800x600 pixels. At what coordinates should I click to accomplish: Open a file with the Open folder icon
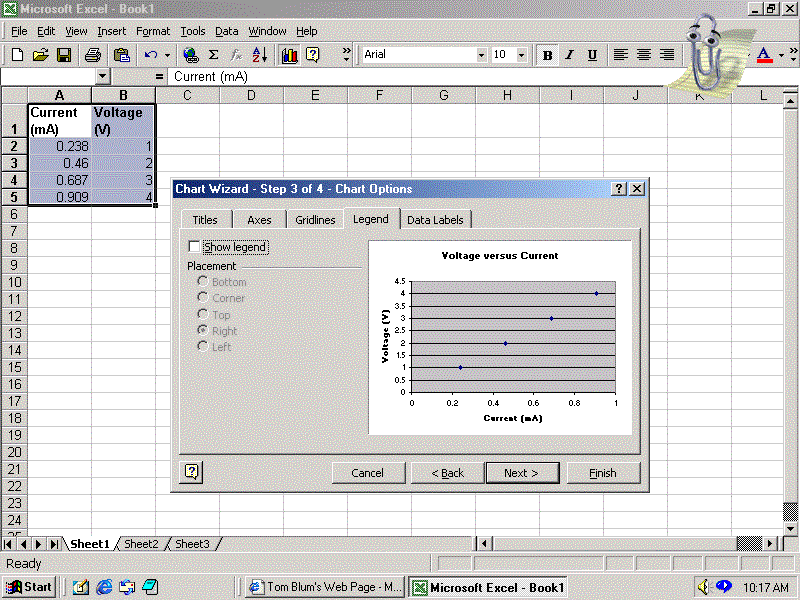tap(40, 55)
